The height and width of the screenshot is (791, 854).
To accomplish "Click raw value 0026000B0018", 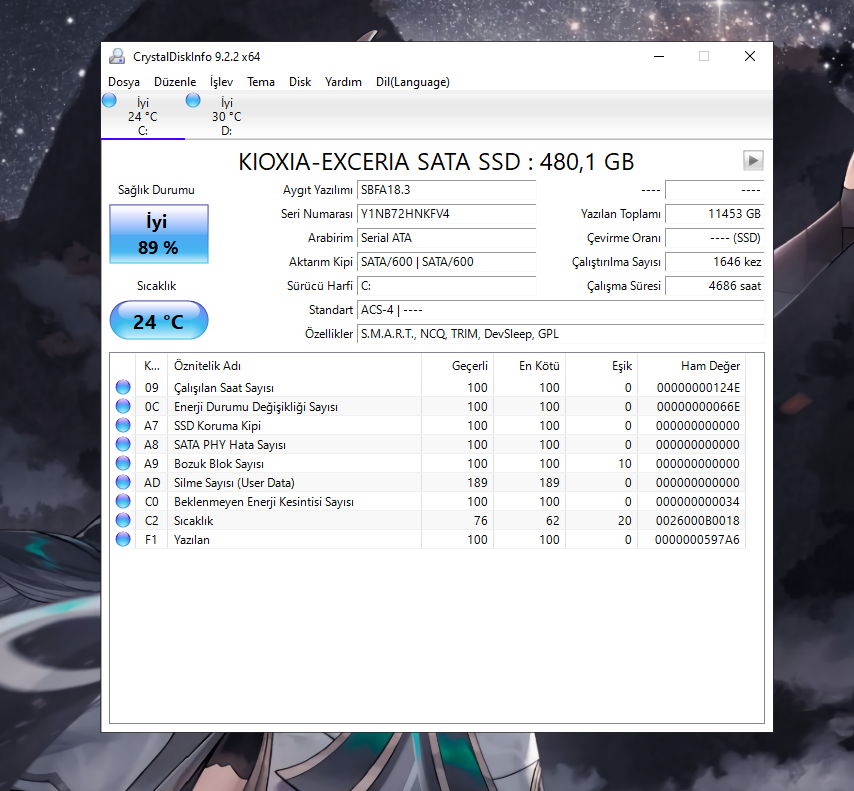I will (x=698, y=521).
